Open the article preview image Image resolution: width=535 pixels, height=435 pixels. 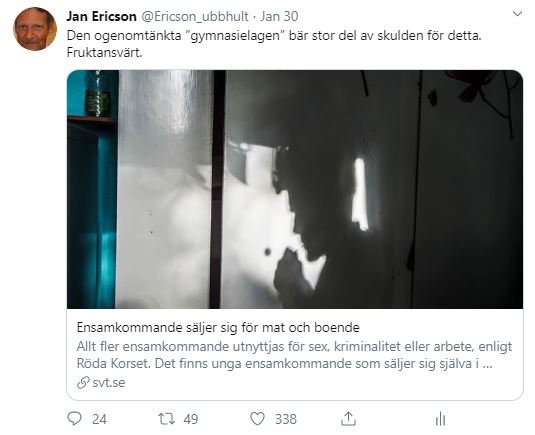click(295, 189)
